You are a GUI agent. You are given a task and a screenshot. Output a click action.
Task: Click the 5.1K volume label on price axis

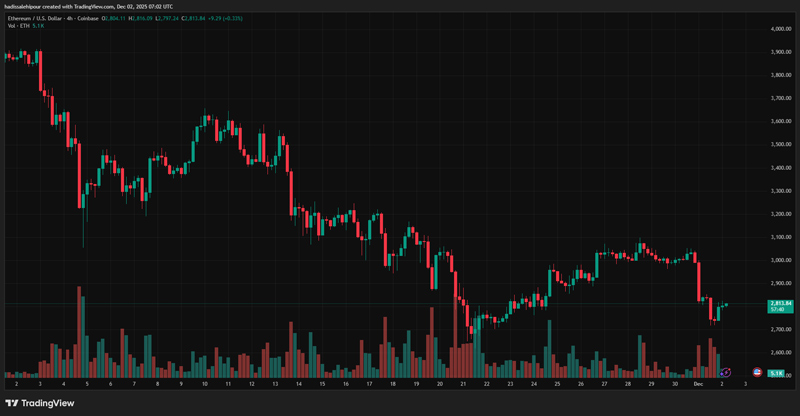775,373
